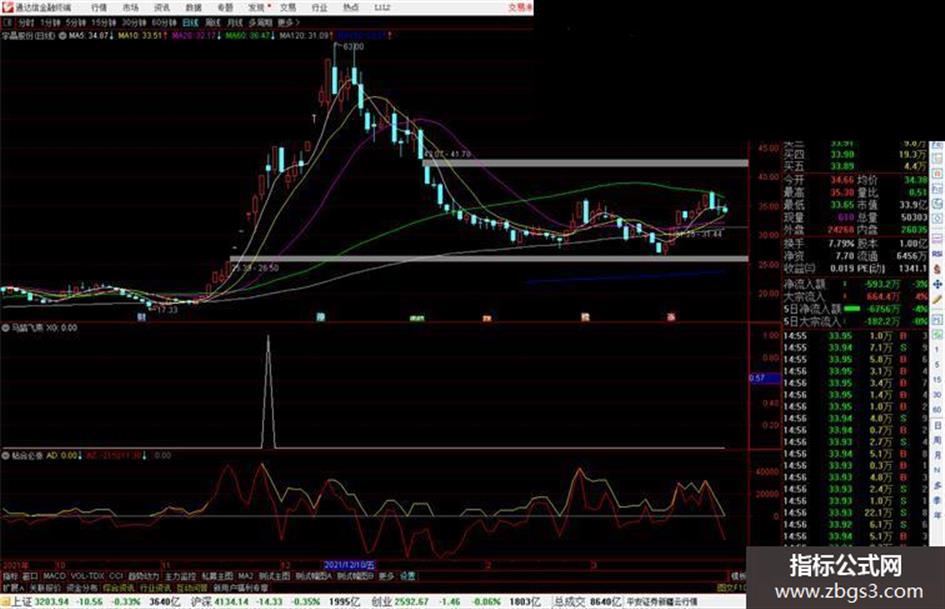Open 更多 in the bottom indicator tabs
945x609 pixels.
tap(386, 576)
